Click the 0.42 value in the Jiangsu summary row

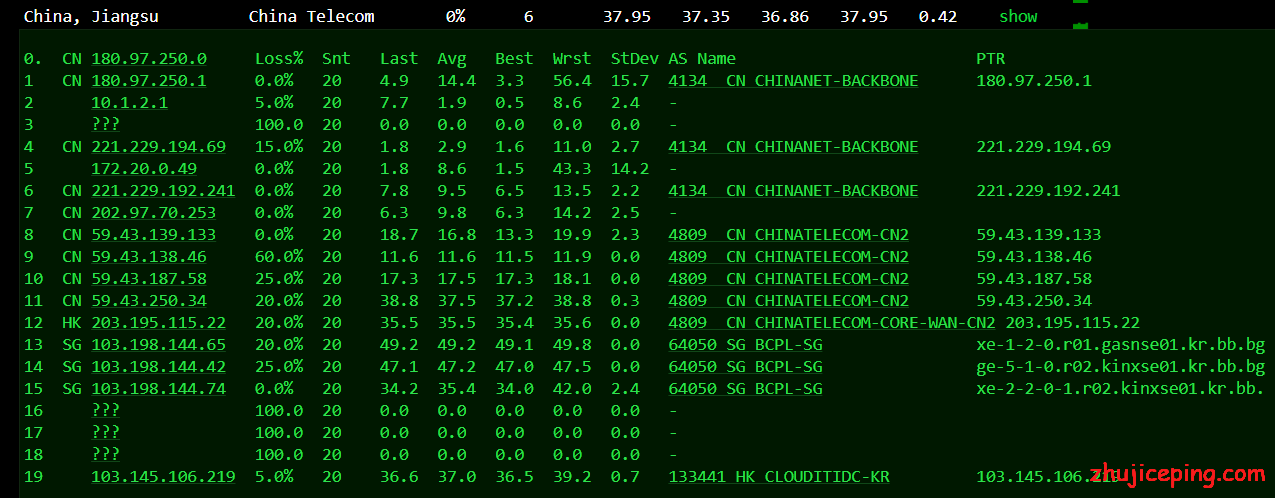coord(938,16)
